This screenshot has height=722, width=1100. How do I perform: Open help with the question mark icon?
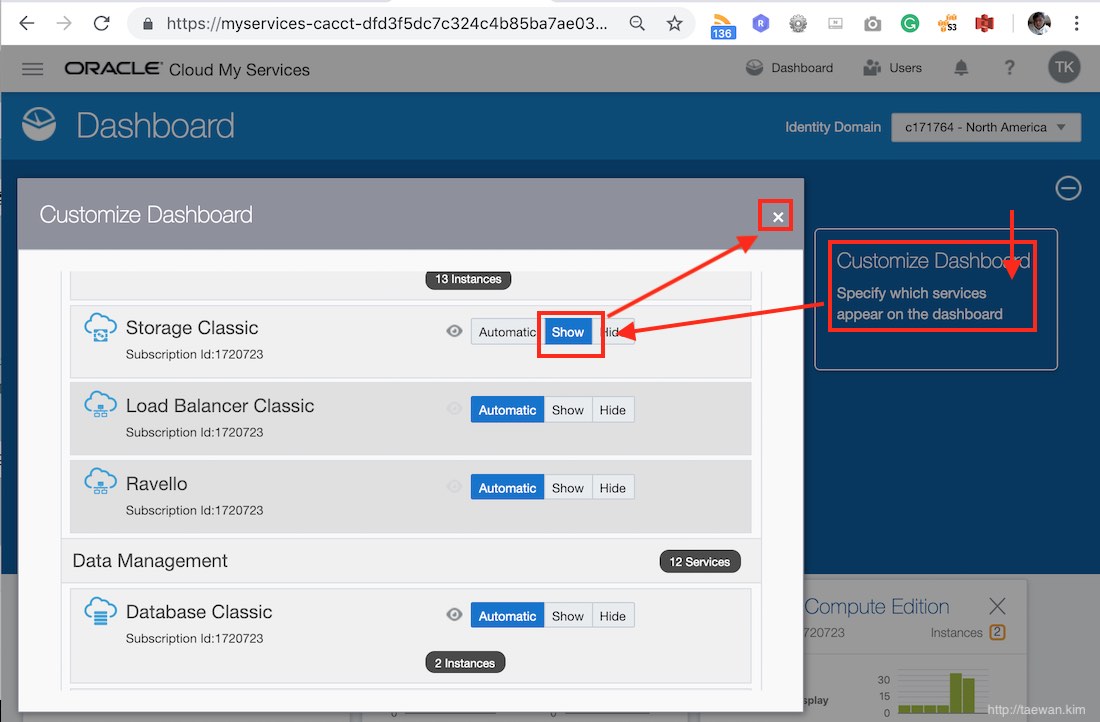(1010, 67)
